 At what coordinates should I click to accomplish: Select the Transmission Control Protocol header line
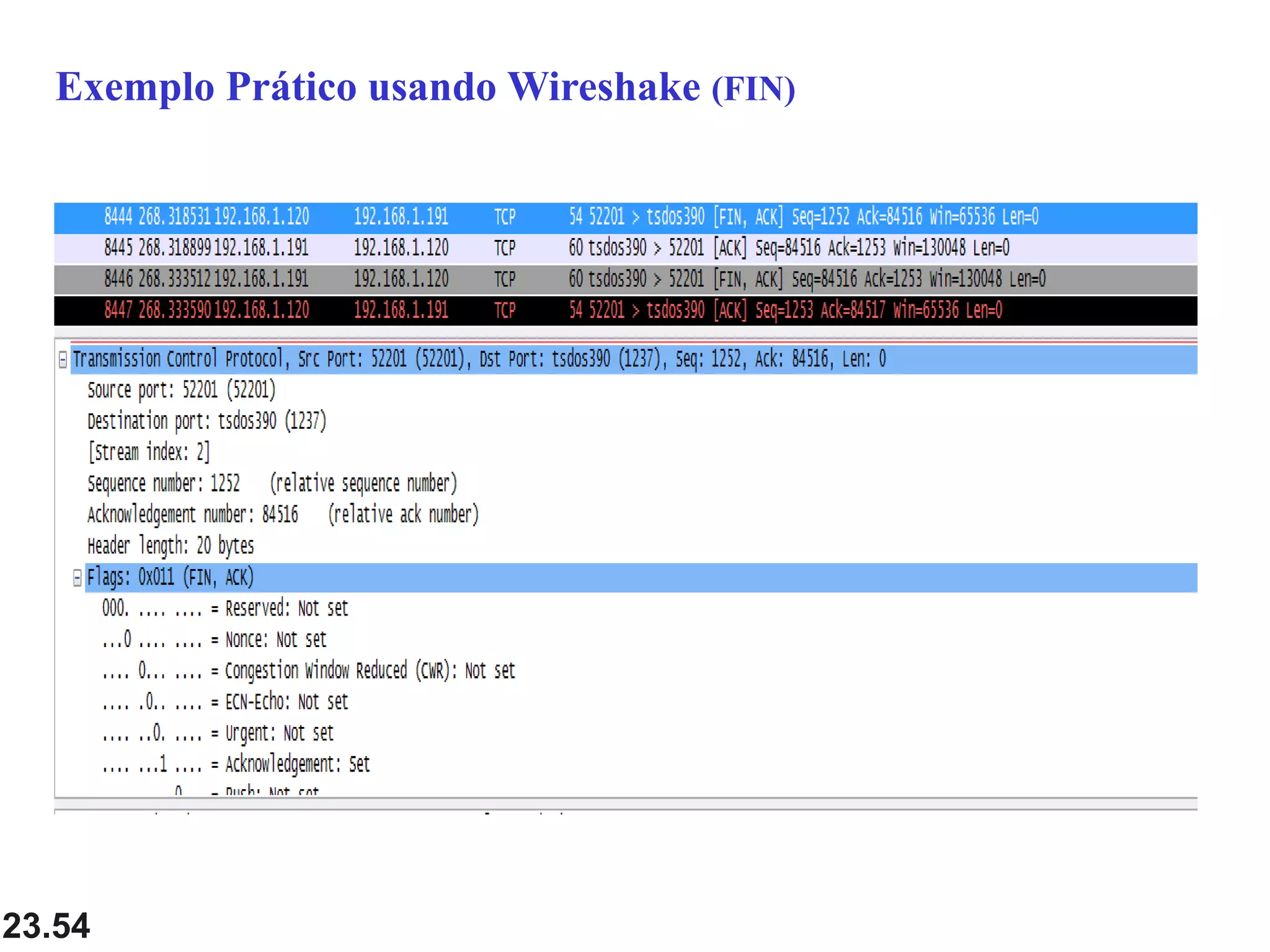(634, 359)
